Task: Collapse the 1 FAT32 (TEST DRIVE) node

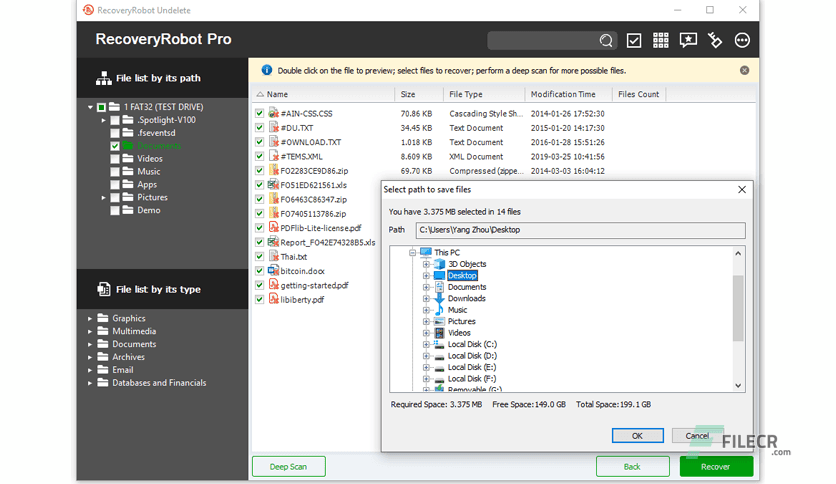Action: click(x=90, y=107)
